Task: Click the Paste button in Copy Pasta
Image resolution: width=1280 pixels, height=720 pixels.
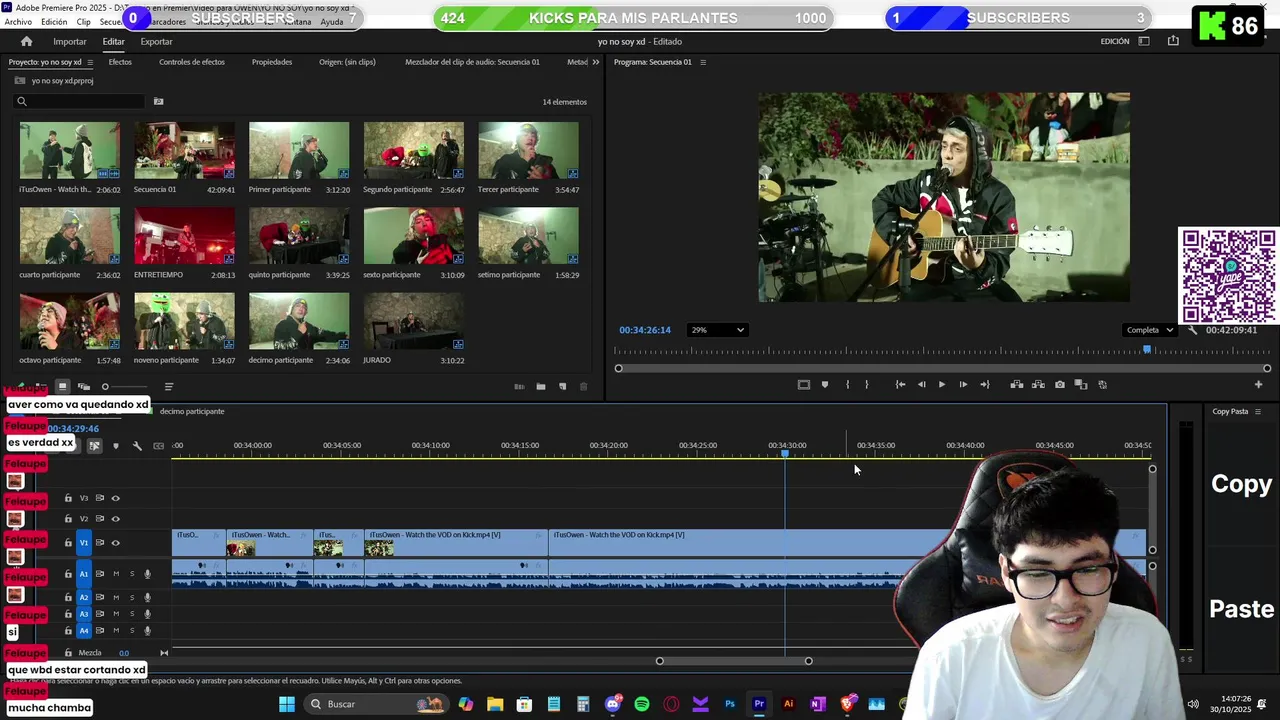Action: click(x=1241, y=609)
